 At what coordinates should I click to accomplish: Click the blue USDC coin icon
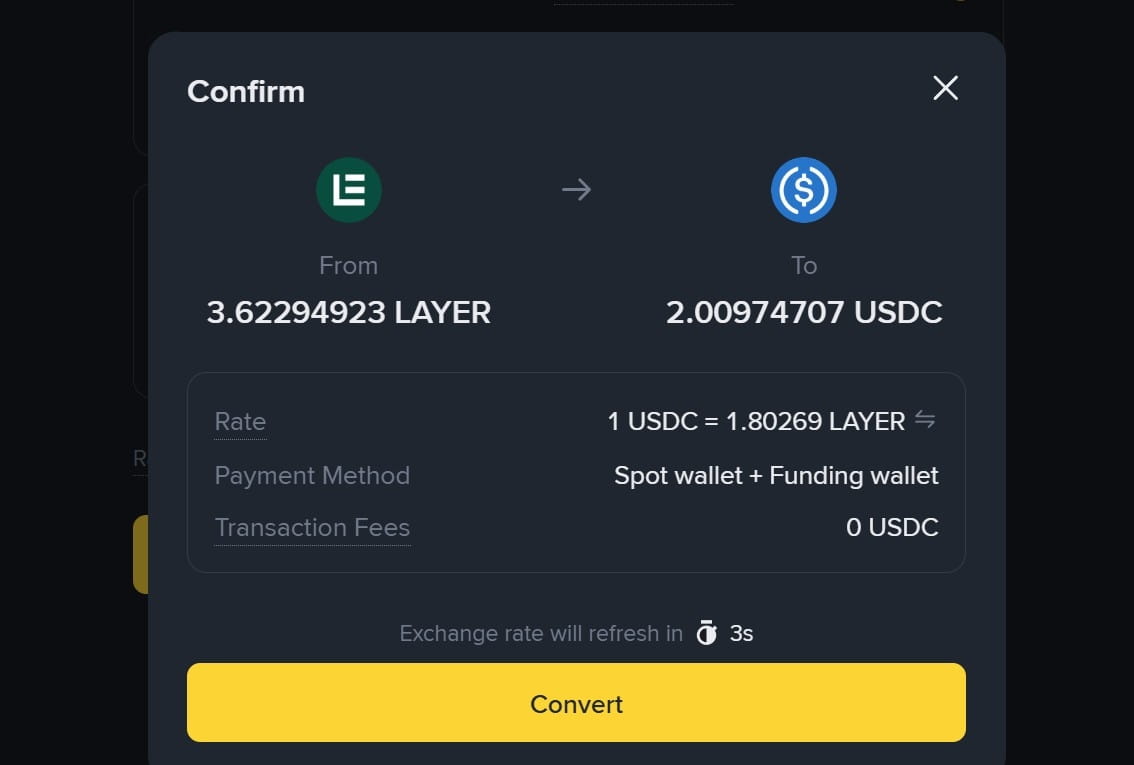coord(803,190)
